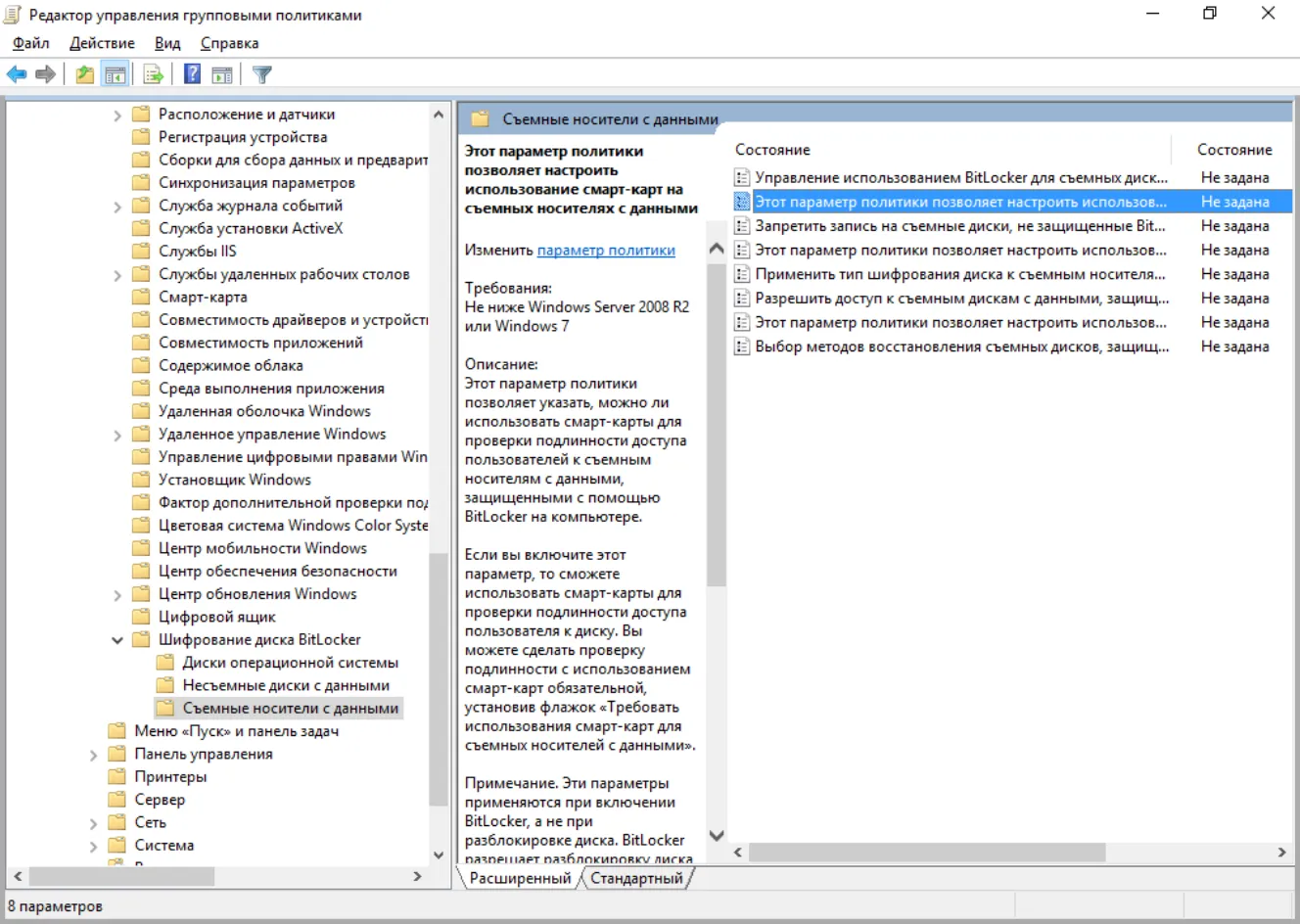Open the Действие menu
Image resolution: width=1300 pixels, height=924 pixels.
coord(102,43)
